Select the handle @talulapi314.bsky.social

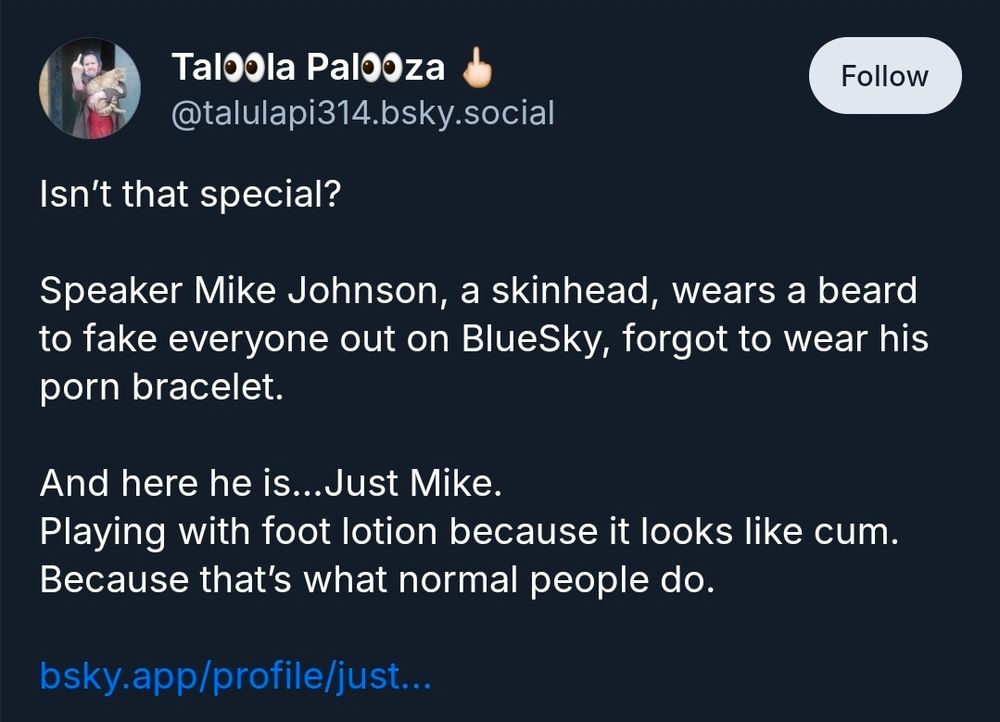363,113
